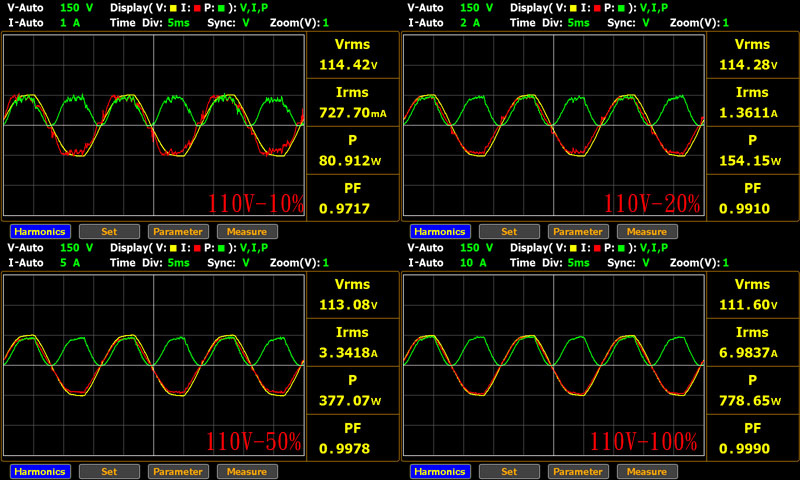Image resolution: width=800 pixels, height=480 pixels.
Task: Click yellow V swatch in the 5 A screen header
Action: point(173,248)
